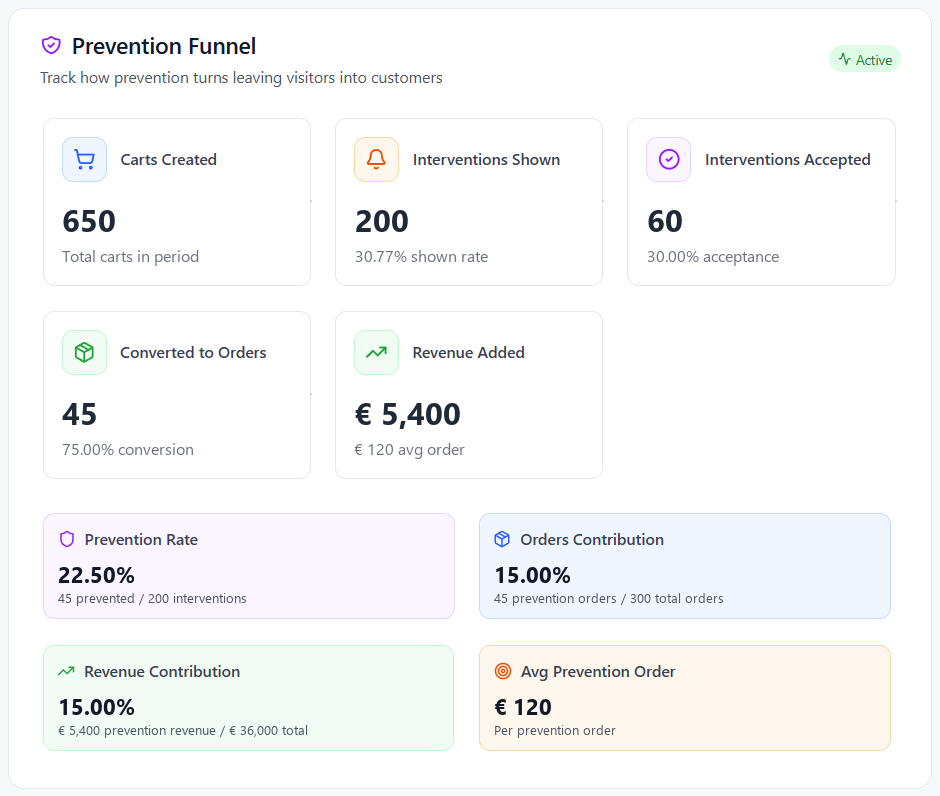Click the trending arrow icon for Revenue Added
Viewport: 940px width, 796px height.
[x=376, y=352]
